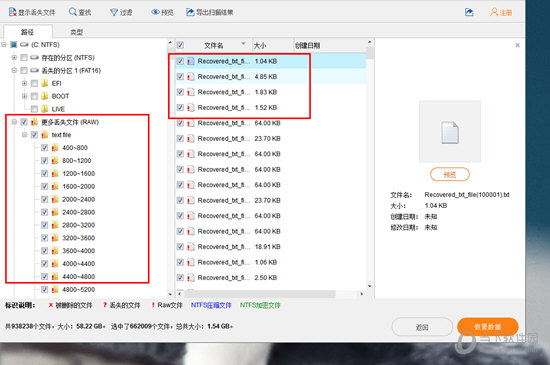Expand the existing partition (NTFS) node

tap(14, 58)
